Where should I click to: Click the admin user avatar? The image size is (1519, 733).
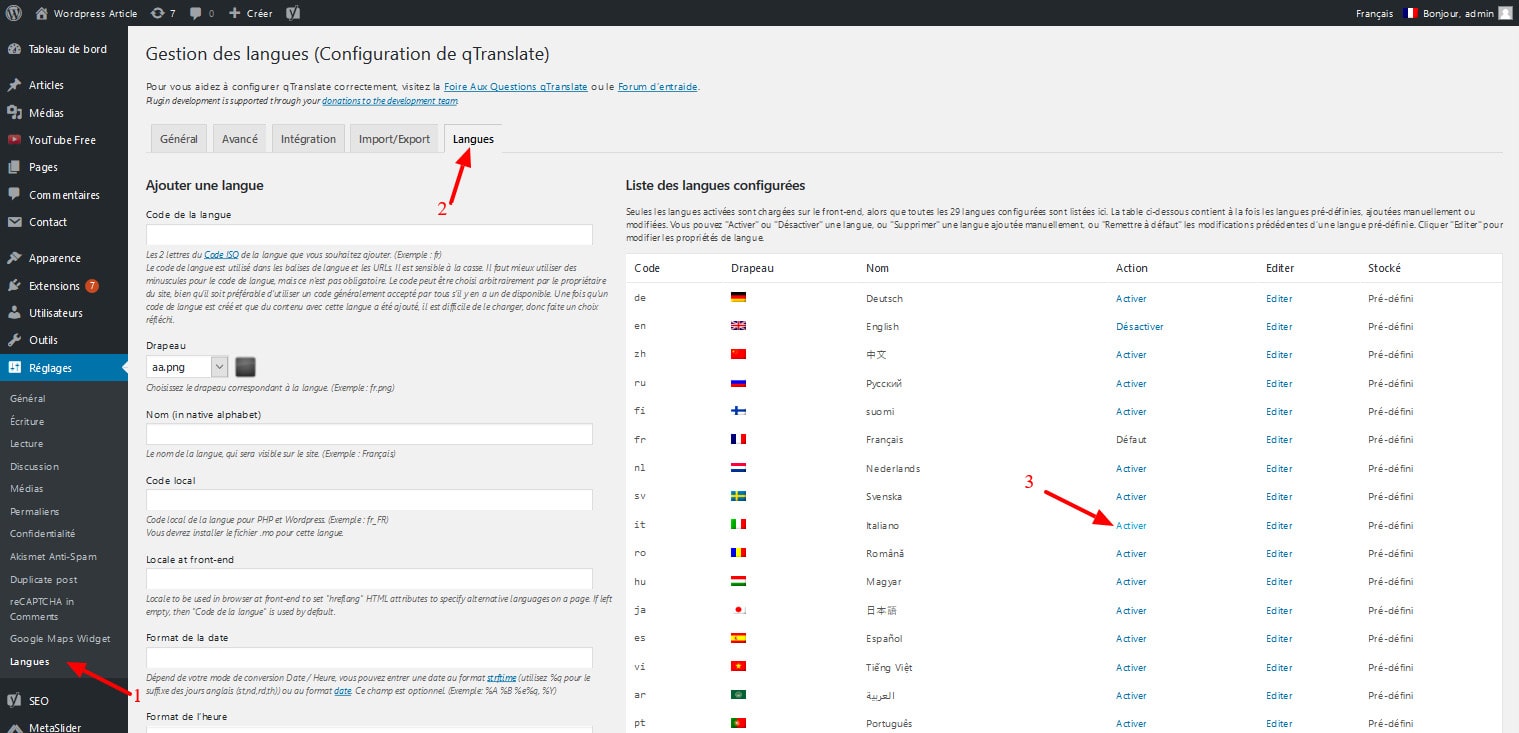(x=1505, y=13)
